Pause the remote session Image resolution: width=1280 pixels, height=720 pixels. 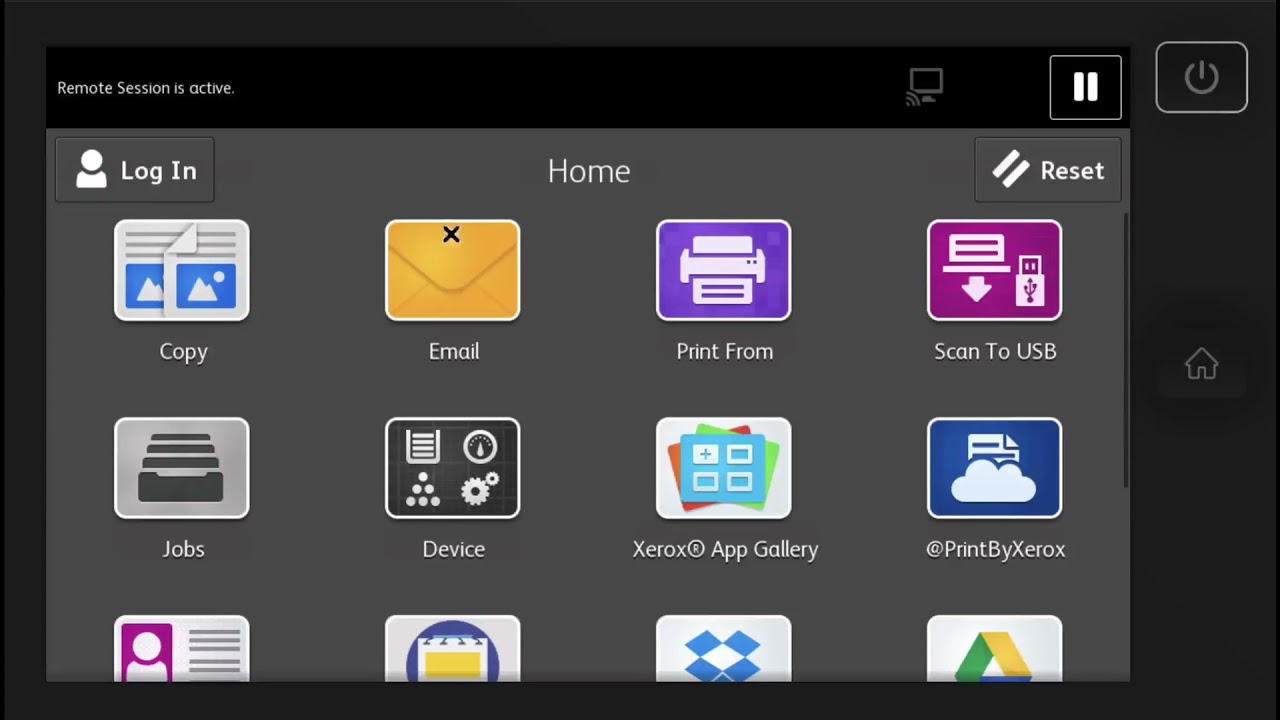1086,87
